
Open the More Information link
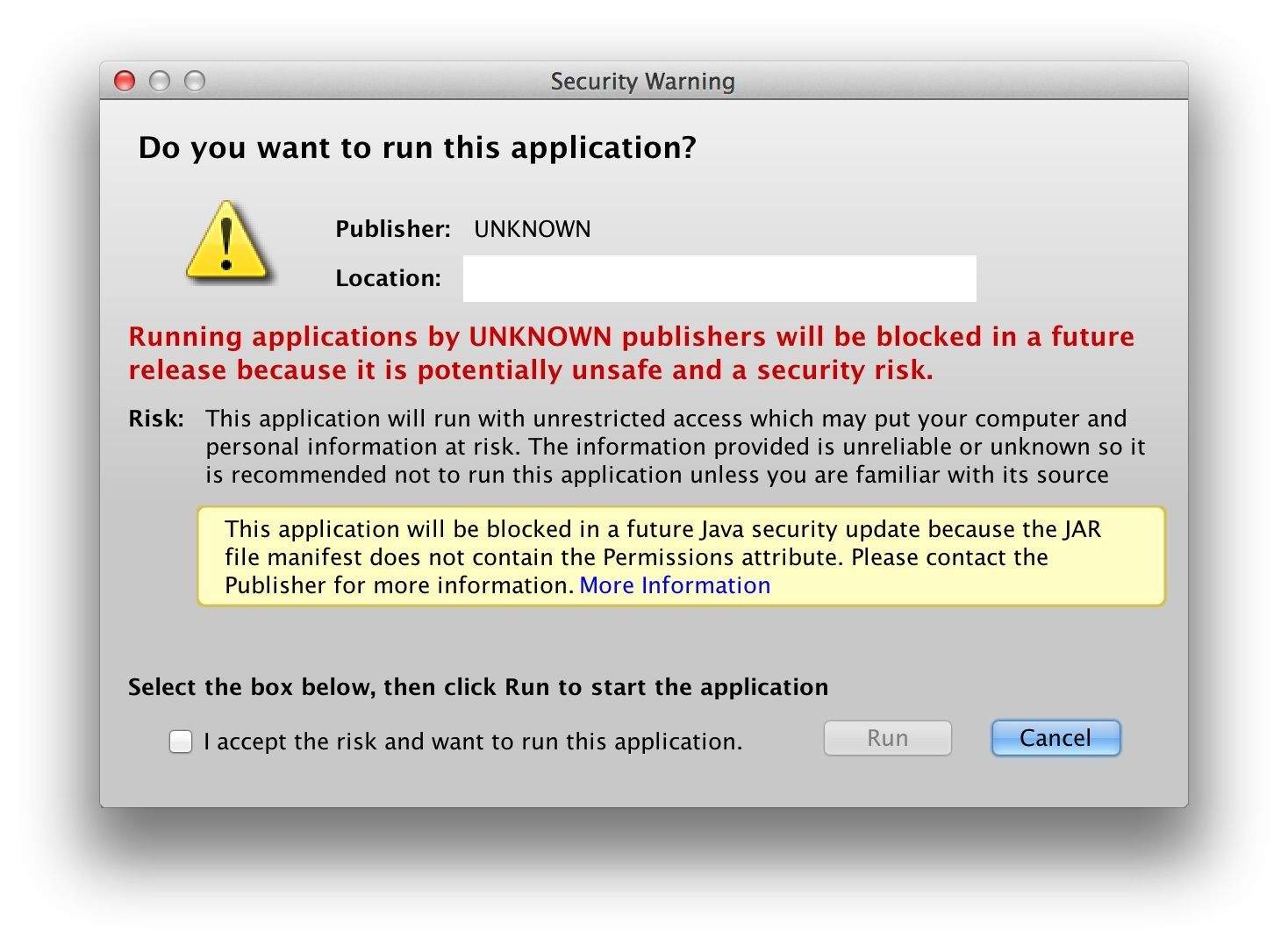coord(675,585)
